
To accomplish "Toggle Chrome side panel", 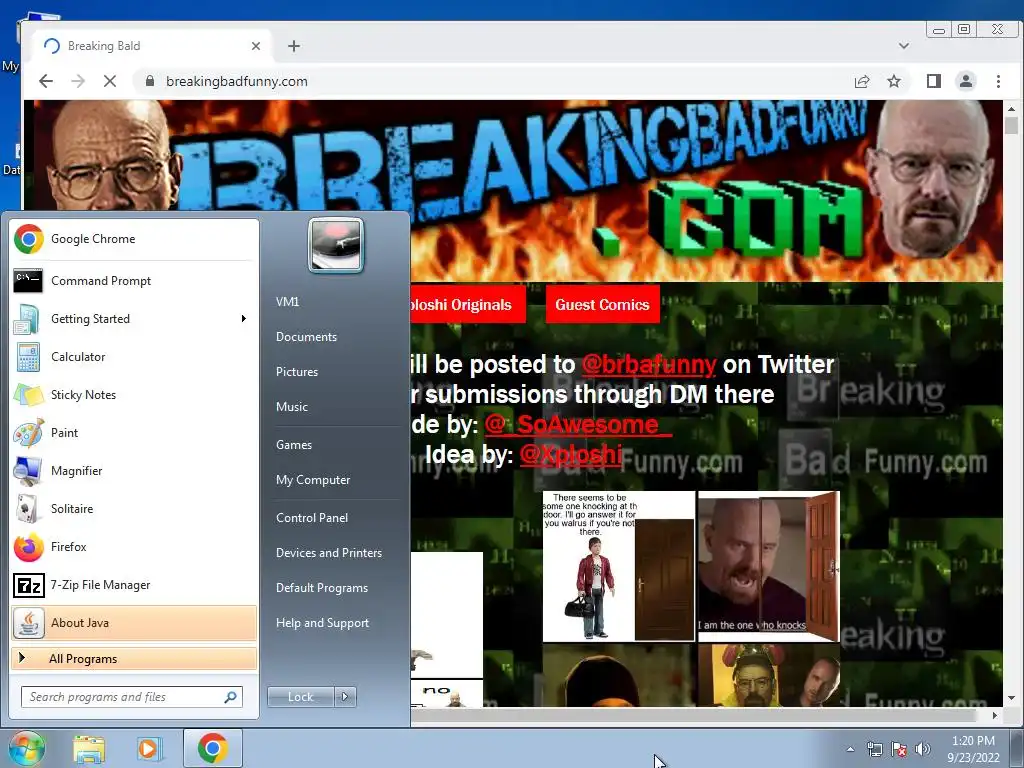I will [x=934, y=81].
